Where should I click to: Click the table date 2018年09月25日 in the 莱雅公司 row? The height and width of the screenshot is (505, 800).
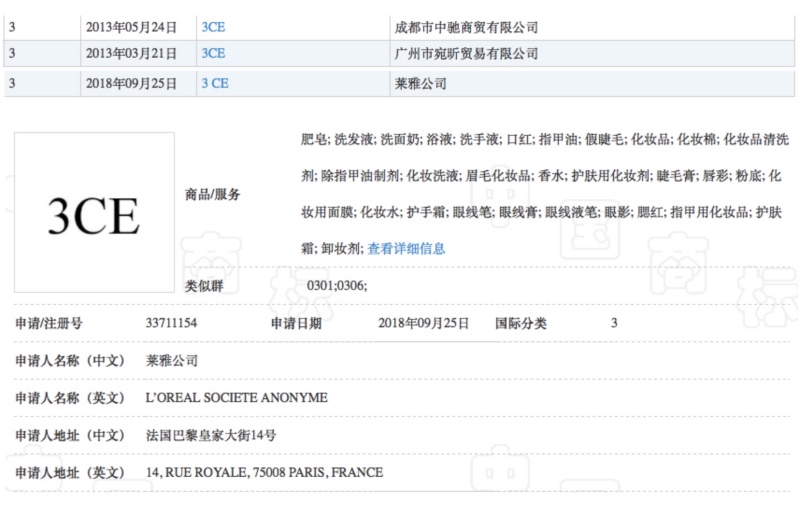coord(131,84)
